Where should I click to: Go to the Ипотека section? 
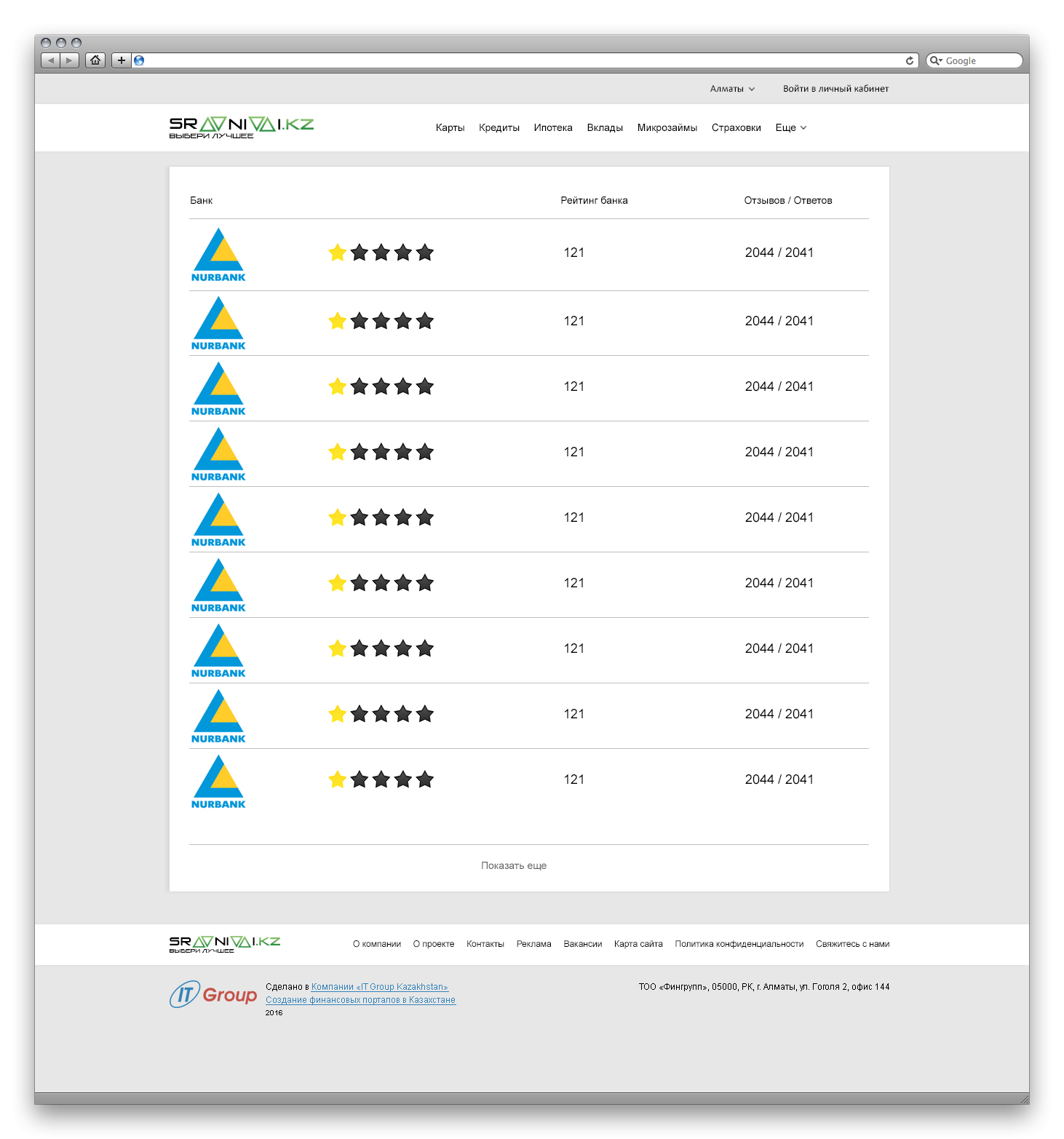(x=553, y=127)
